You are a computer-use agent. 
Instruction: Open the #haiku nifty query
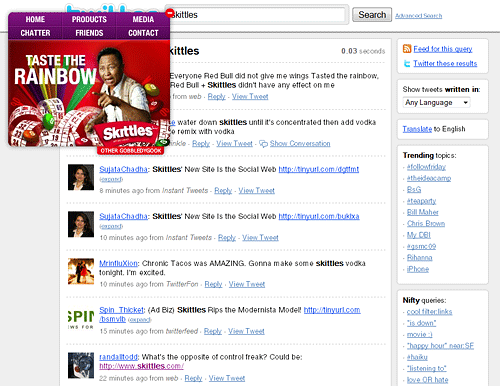417,357
